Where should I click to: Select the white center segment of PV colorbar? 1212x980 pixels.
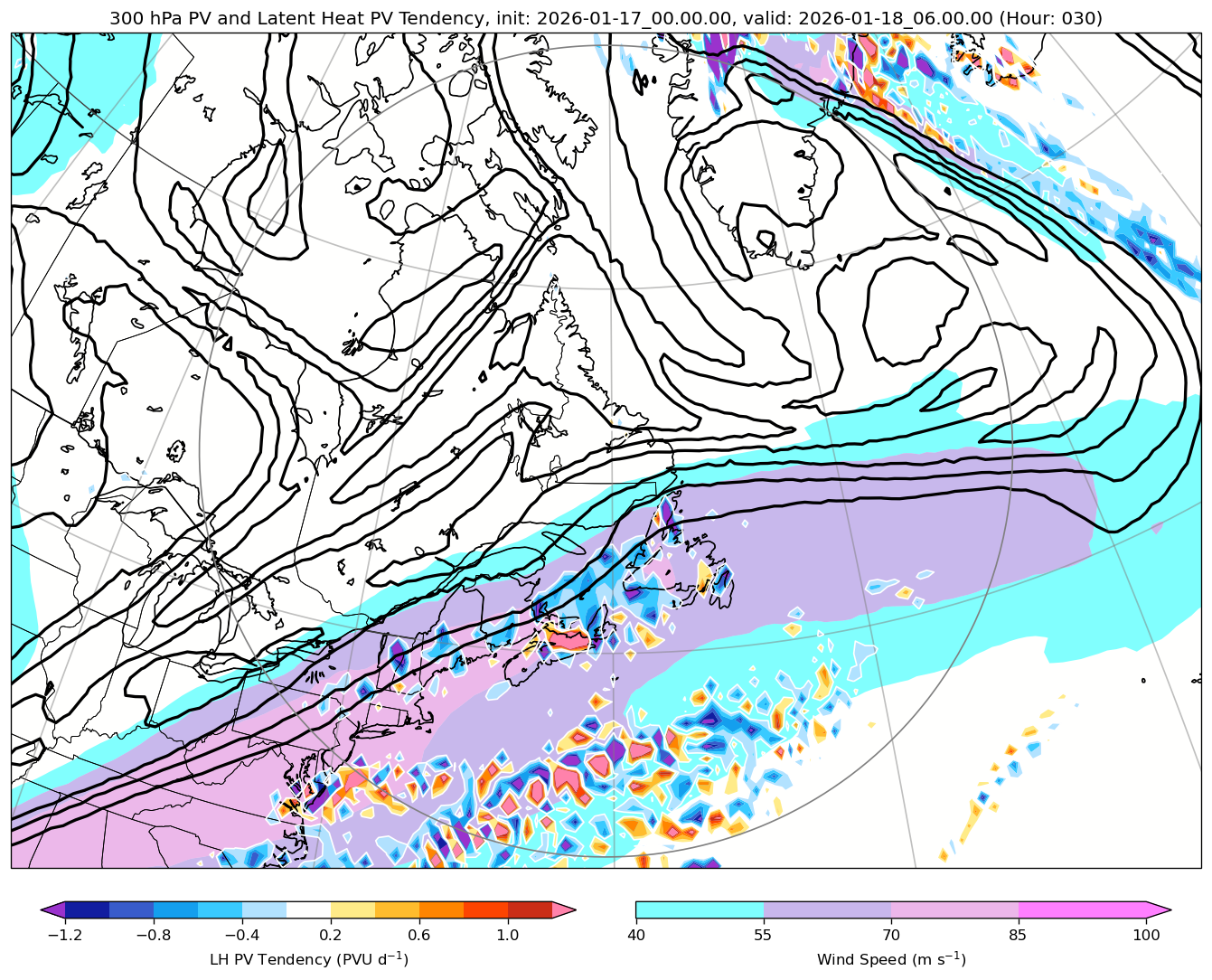click(x=308, y=909)
